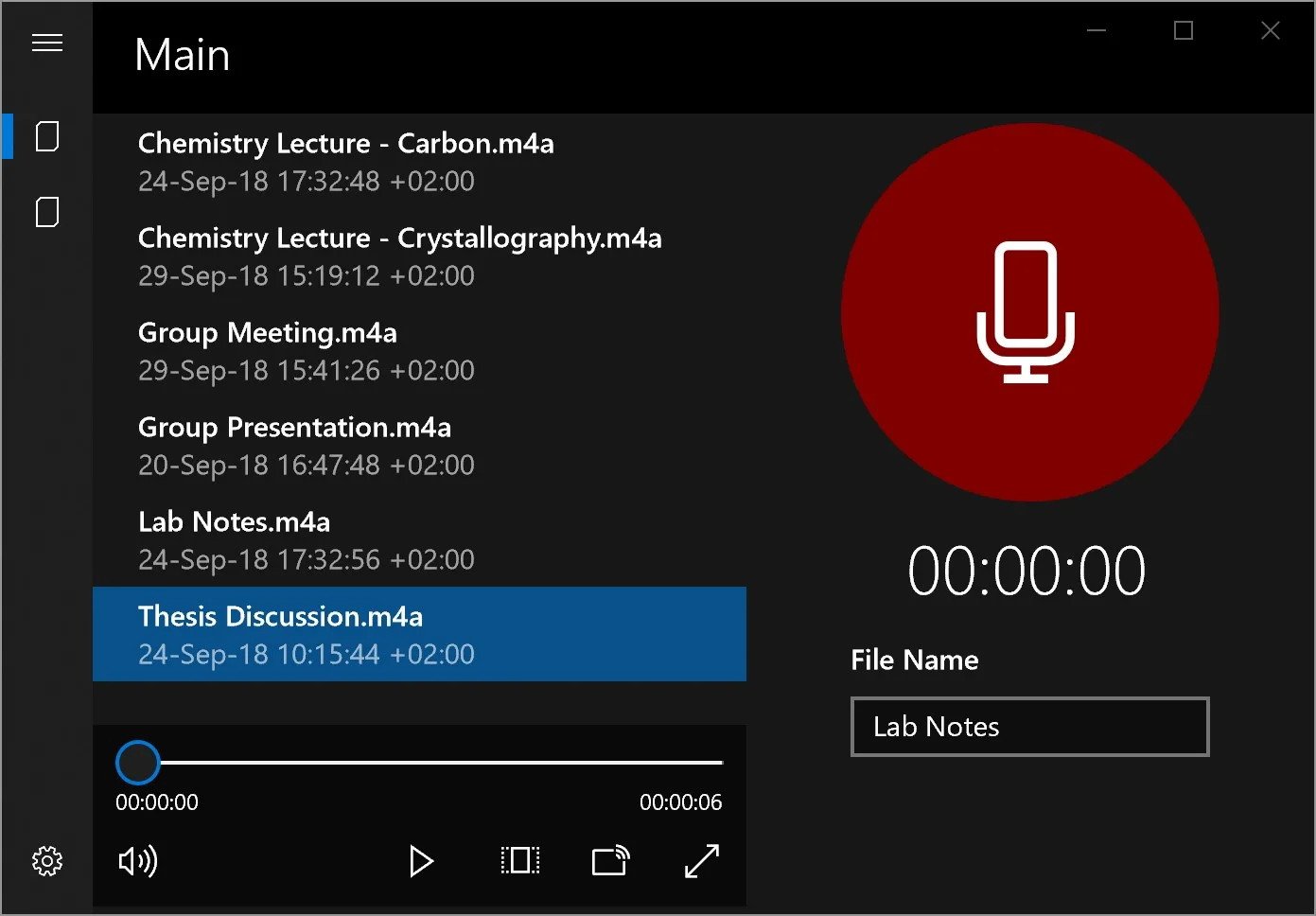Select Group Presentation.m4a recording
Viewport: 1316px width, 916px height.
pyautogui.click(x=419, y=445)
